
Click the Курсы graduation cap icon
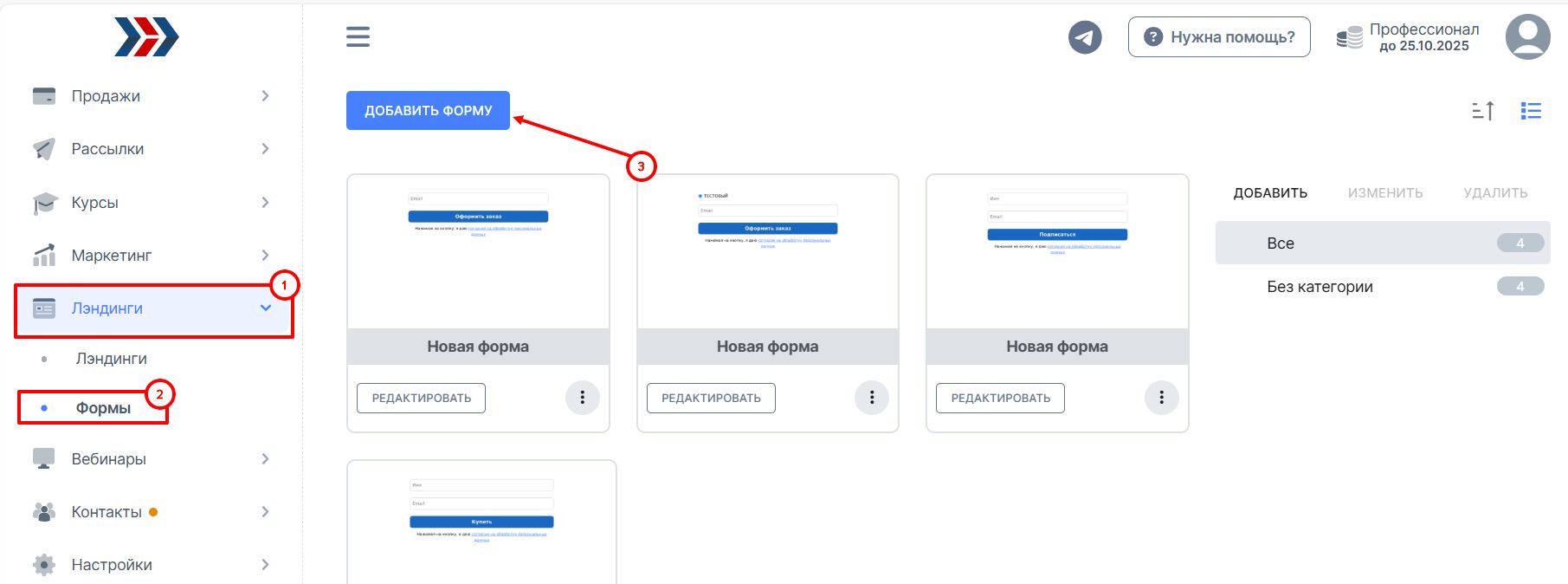pos(44,203)
